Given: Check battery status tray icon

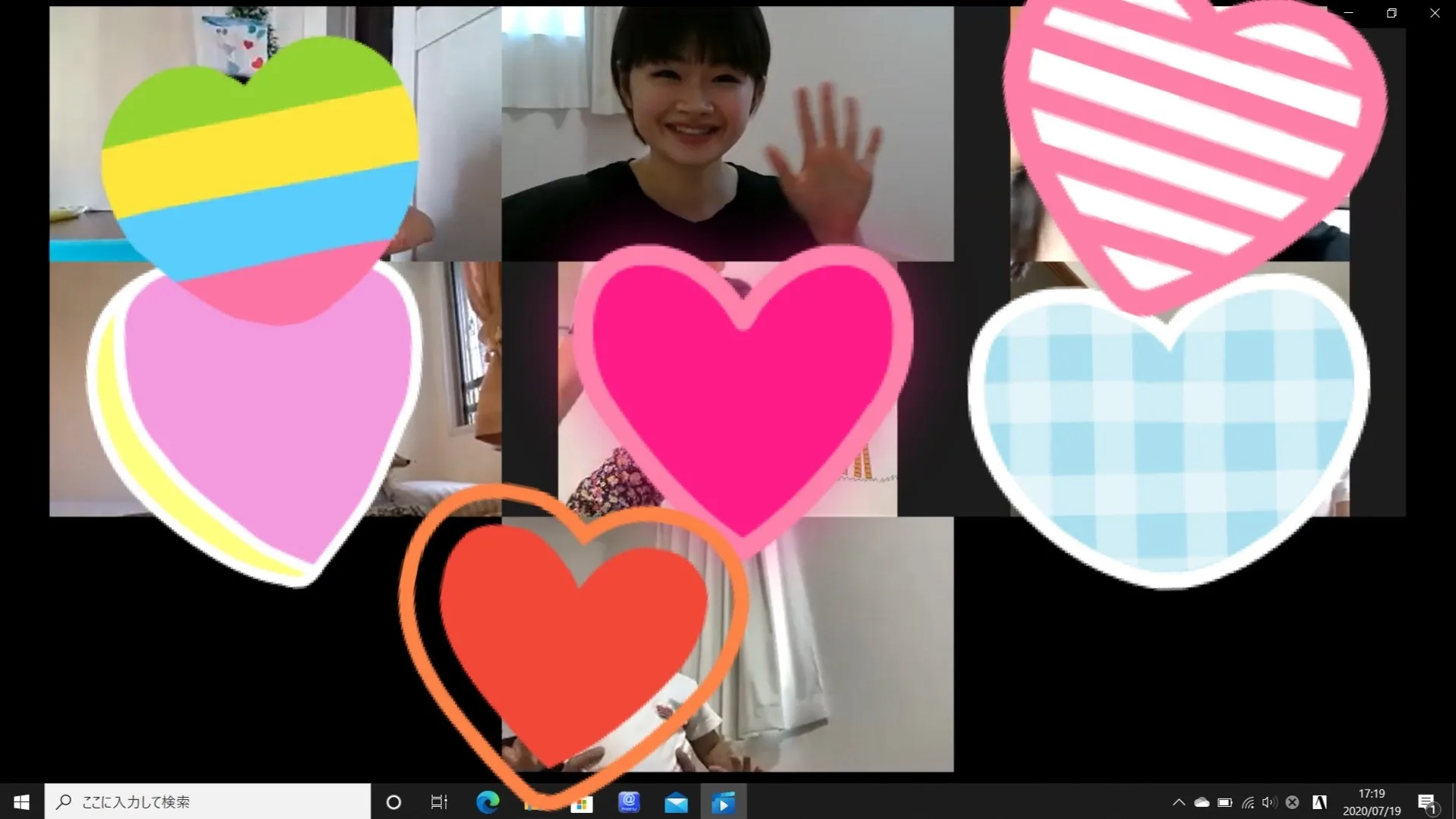Looking at the screenshot, I should pyautogui.click(x=1224, y=802).
